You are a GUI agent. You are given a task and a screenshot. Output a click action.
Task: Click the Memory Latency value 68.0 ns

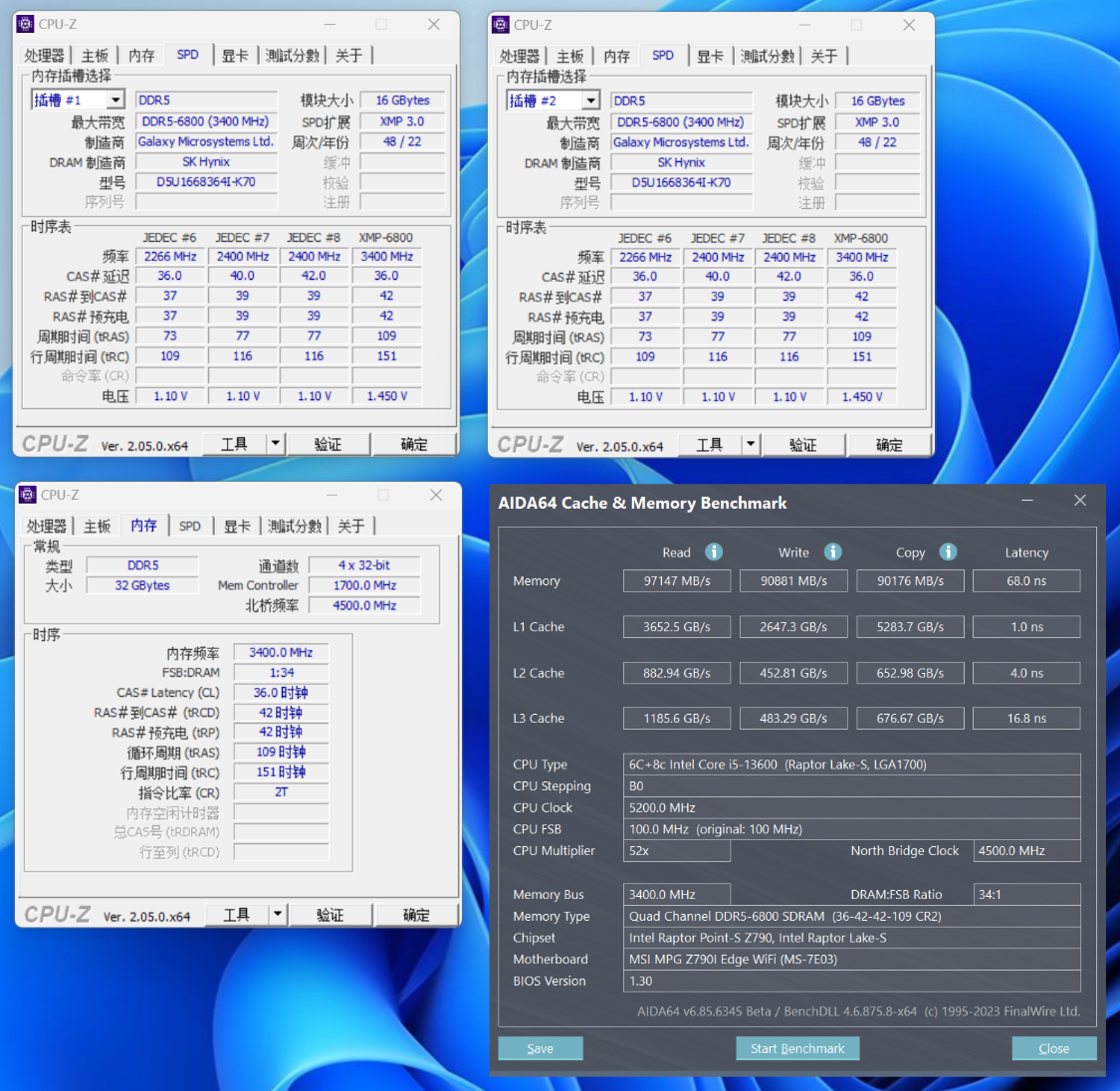[x=1026, y=581]
